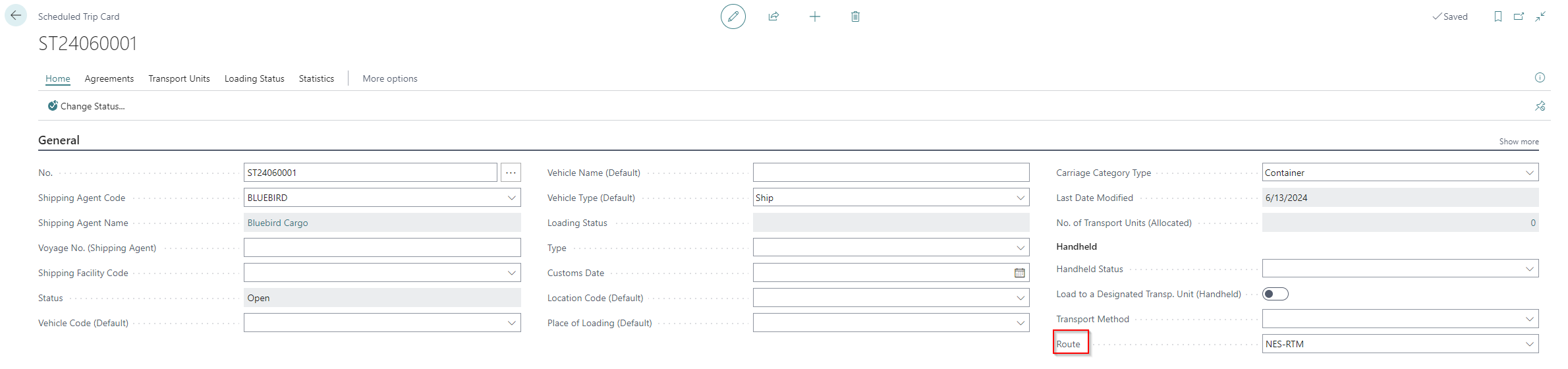Open the Loading Status tab

[254, 78]
